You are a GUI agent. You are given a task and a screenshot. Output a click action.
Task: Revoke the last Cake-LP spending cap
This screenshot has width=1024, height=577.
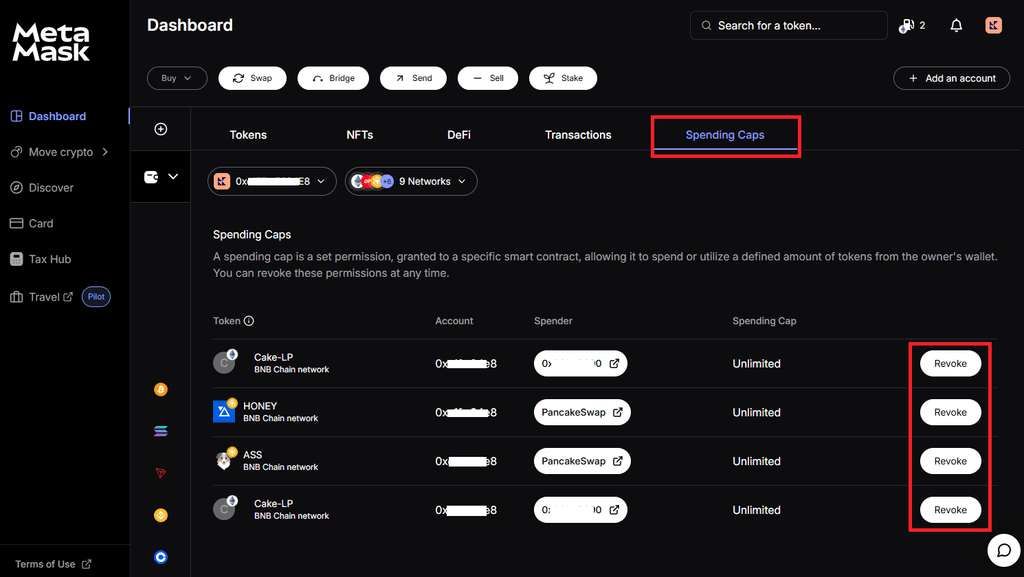point(950,510)
